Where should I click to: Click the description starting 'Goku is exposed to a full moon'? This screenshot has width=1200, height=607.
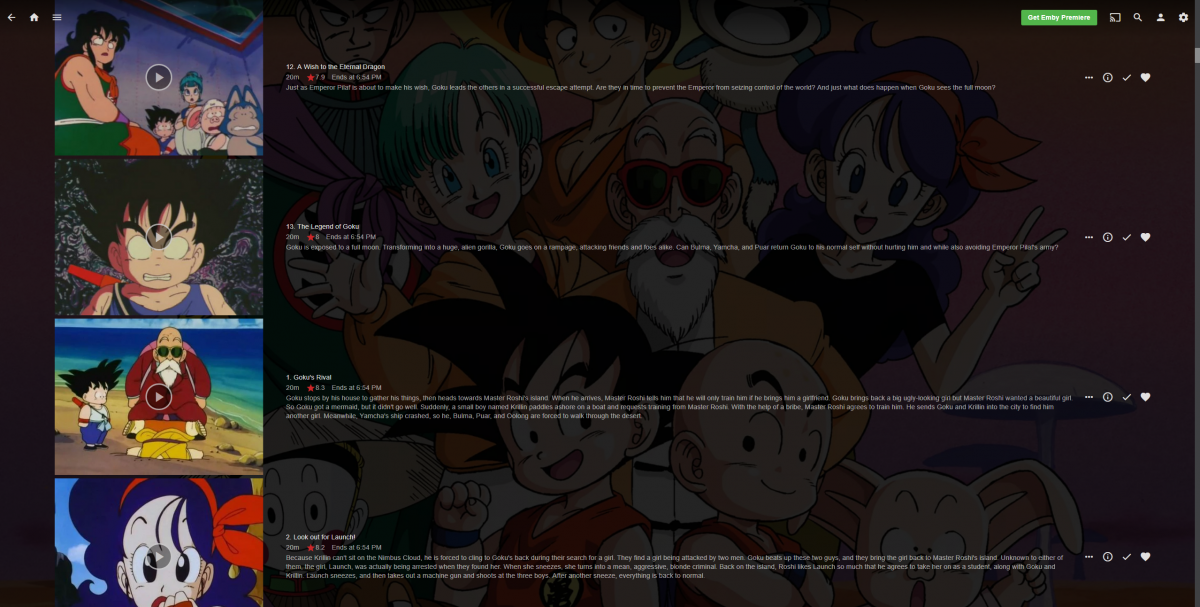click(671, 247)
